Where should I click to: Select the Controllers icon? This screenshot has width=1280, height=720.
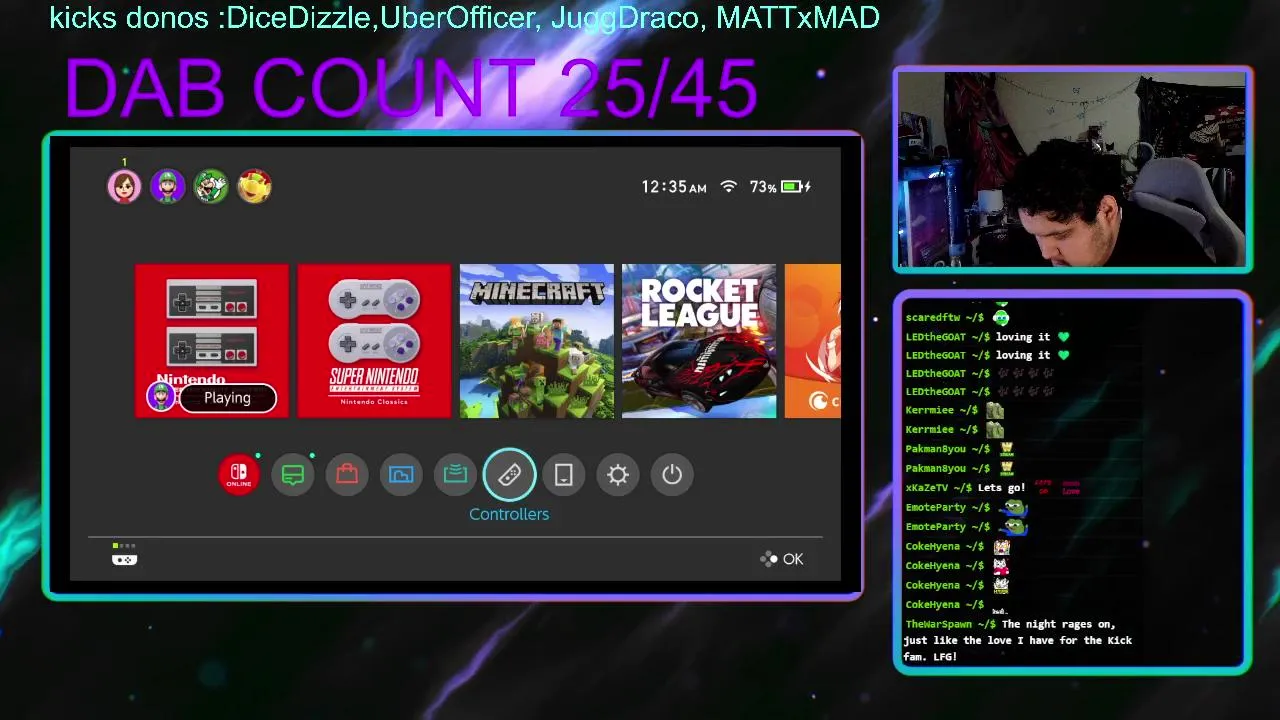pyautogui.click(x=509, y=474)
